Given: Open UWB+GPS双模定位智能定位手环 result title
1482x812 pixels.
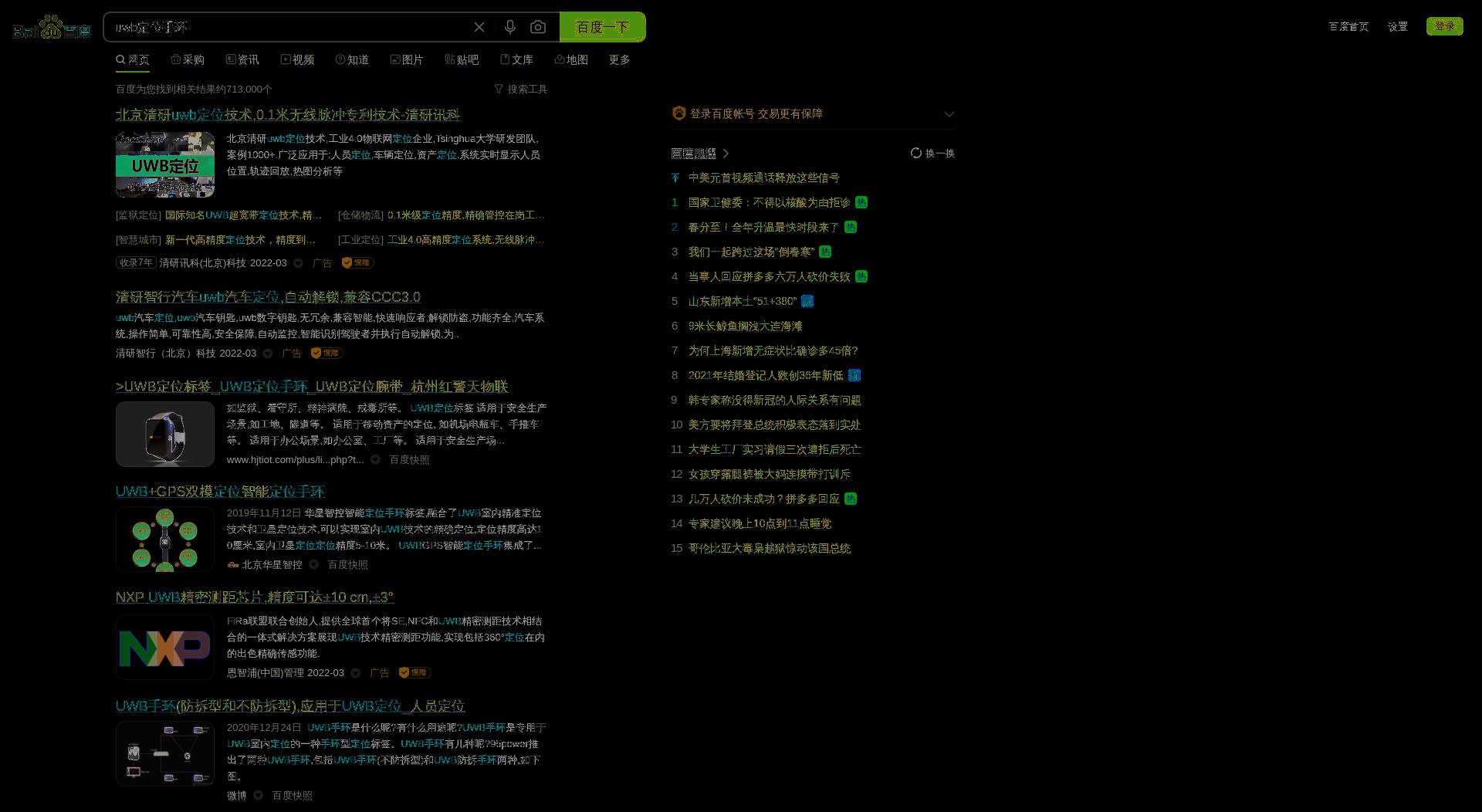Looking at the screenshot, I should (x=220, y=492).
